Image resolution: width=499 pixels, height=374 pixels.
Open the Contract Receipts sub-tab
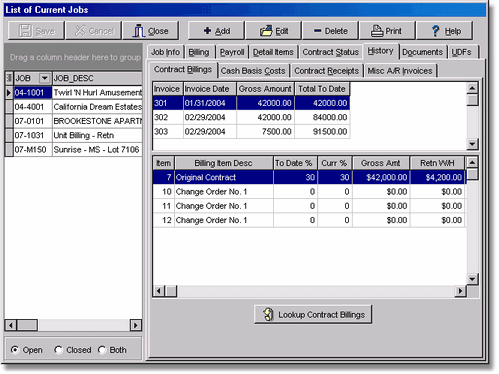pos(327,71)
